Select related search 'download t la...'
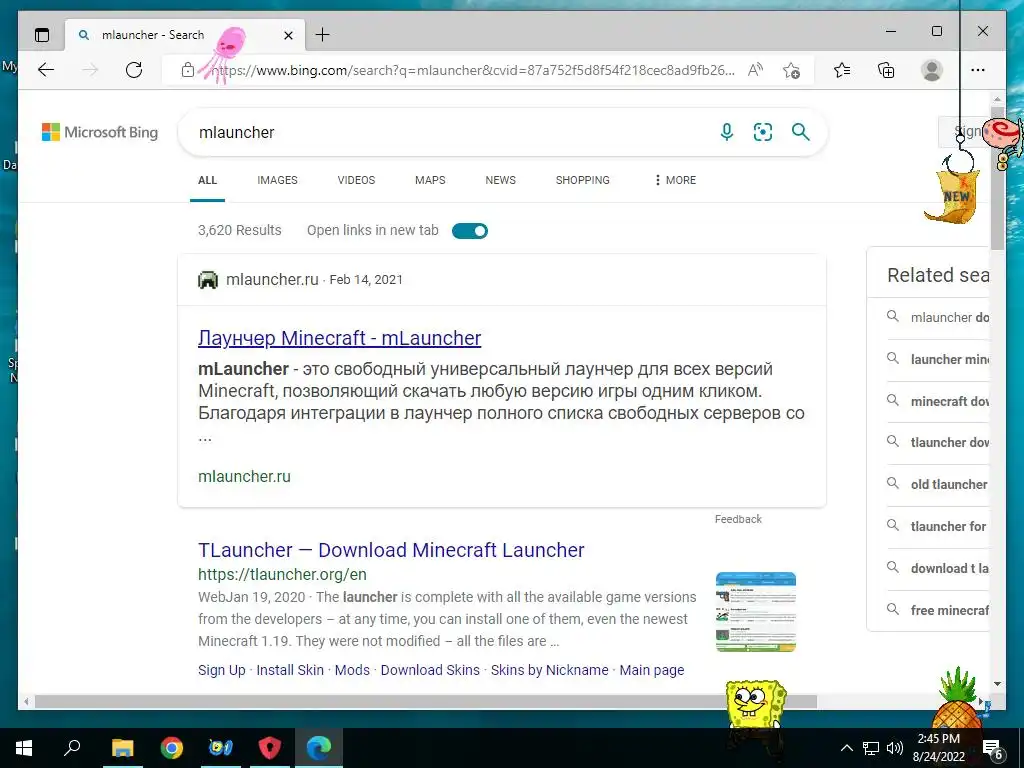This screenshot has height=768, width=1024. [937, 568]
